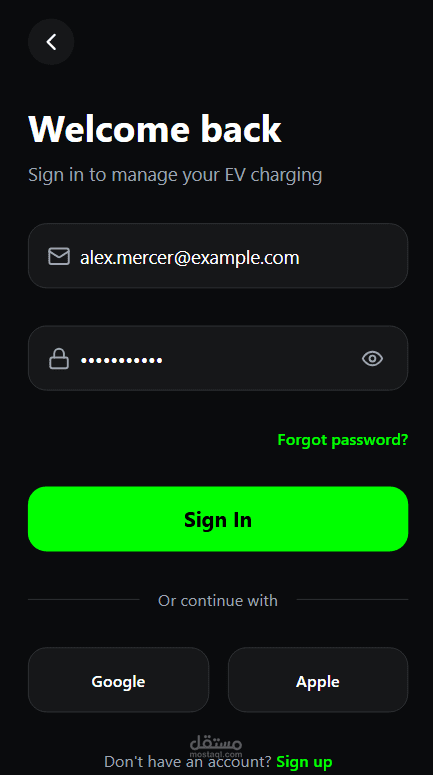Click the Don't have an account? text
This screenshot has height=775, width=433.
point(188,762)
